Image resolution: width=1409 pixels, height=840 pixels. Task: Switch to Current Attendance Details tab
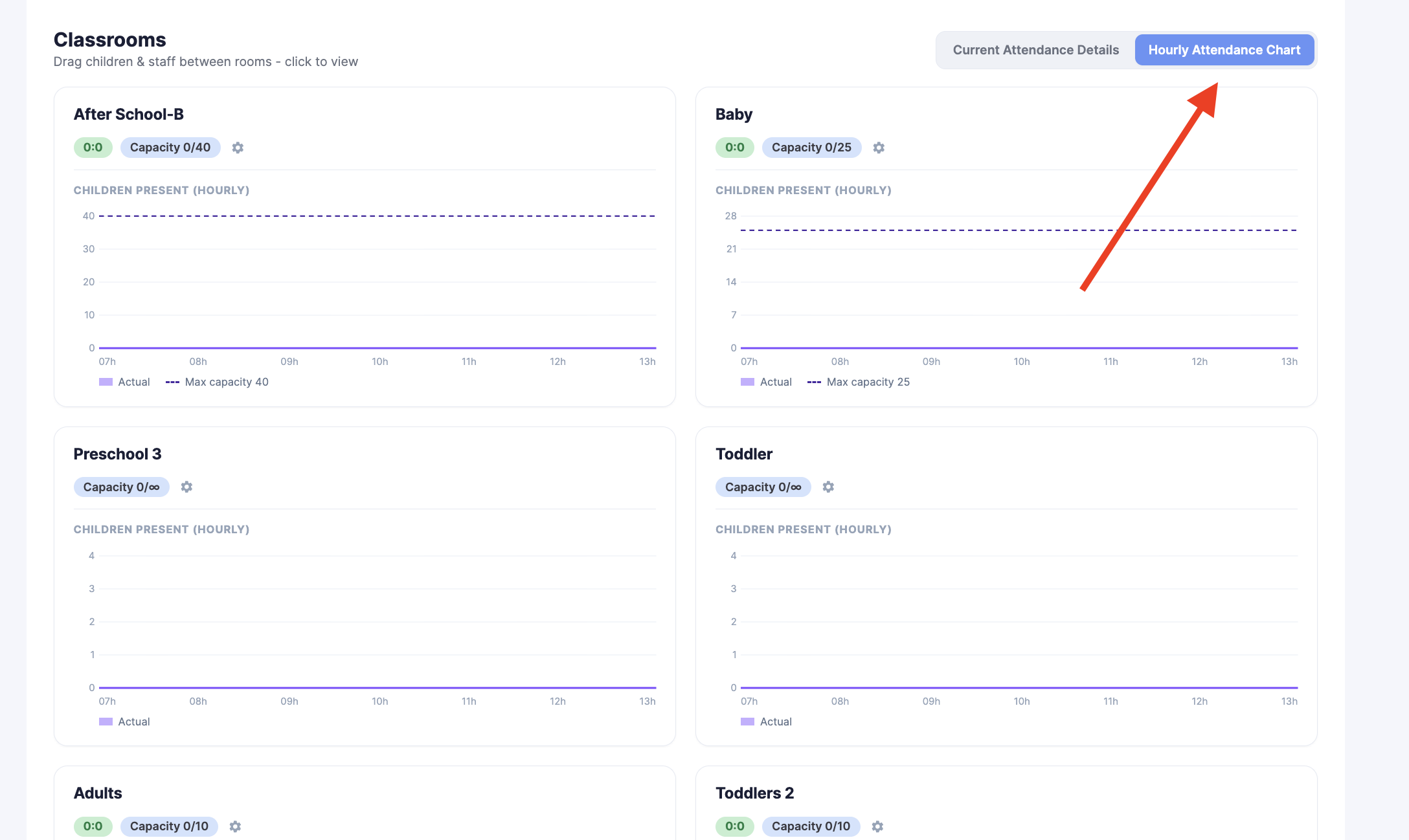(x=1035, y=50)
